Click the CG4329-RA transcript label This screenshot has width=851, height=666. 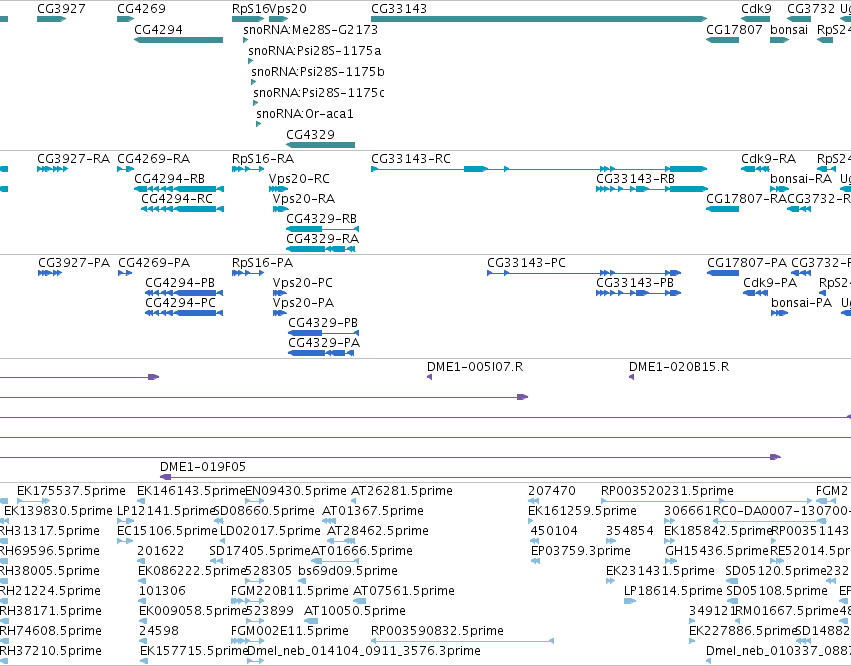(x=322, y=238)
